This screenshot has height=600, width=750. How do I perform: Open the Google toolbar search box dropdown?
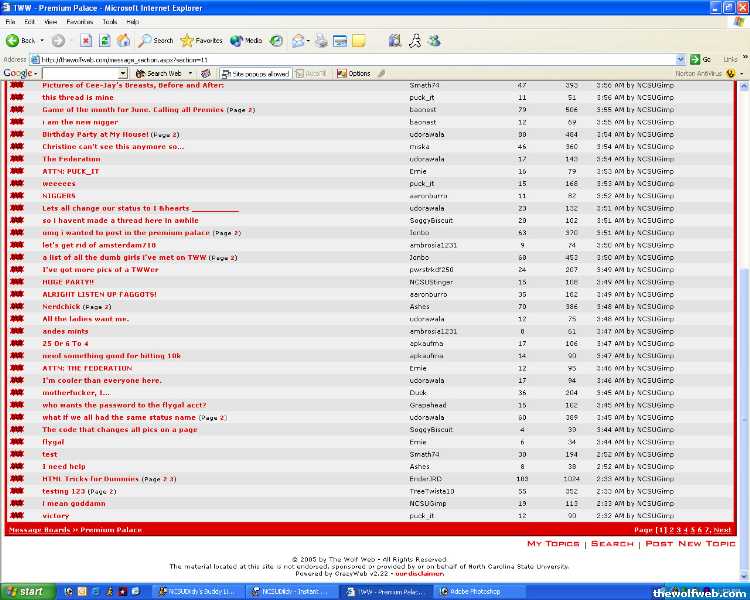(122, 73)
